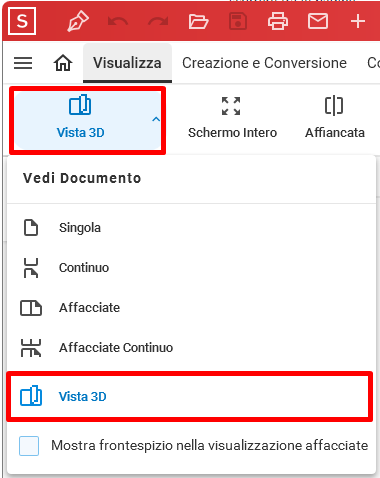Click the plus icon in the red toolbar
Image resolution: width=380 pixels, height=478 pixels.
click(x=358, y=22)
